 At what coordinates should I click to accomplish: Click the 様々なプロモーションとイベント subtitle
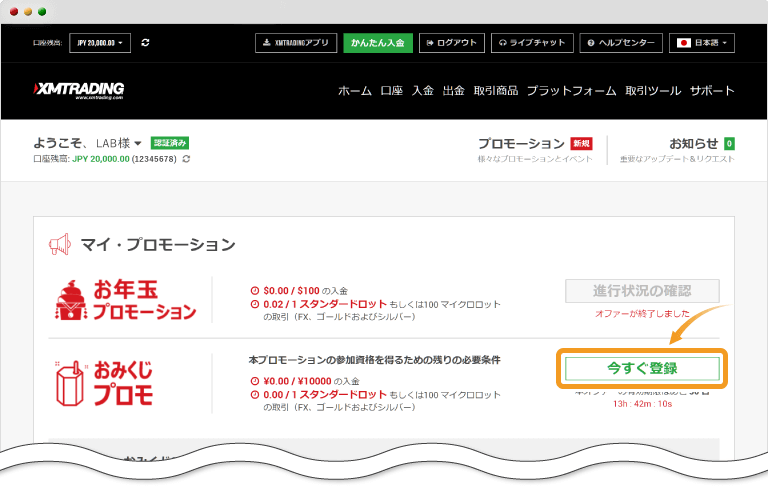point(535,159)
